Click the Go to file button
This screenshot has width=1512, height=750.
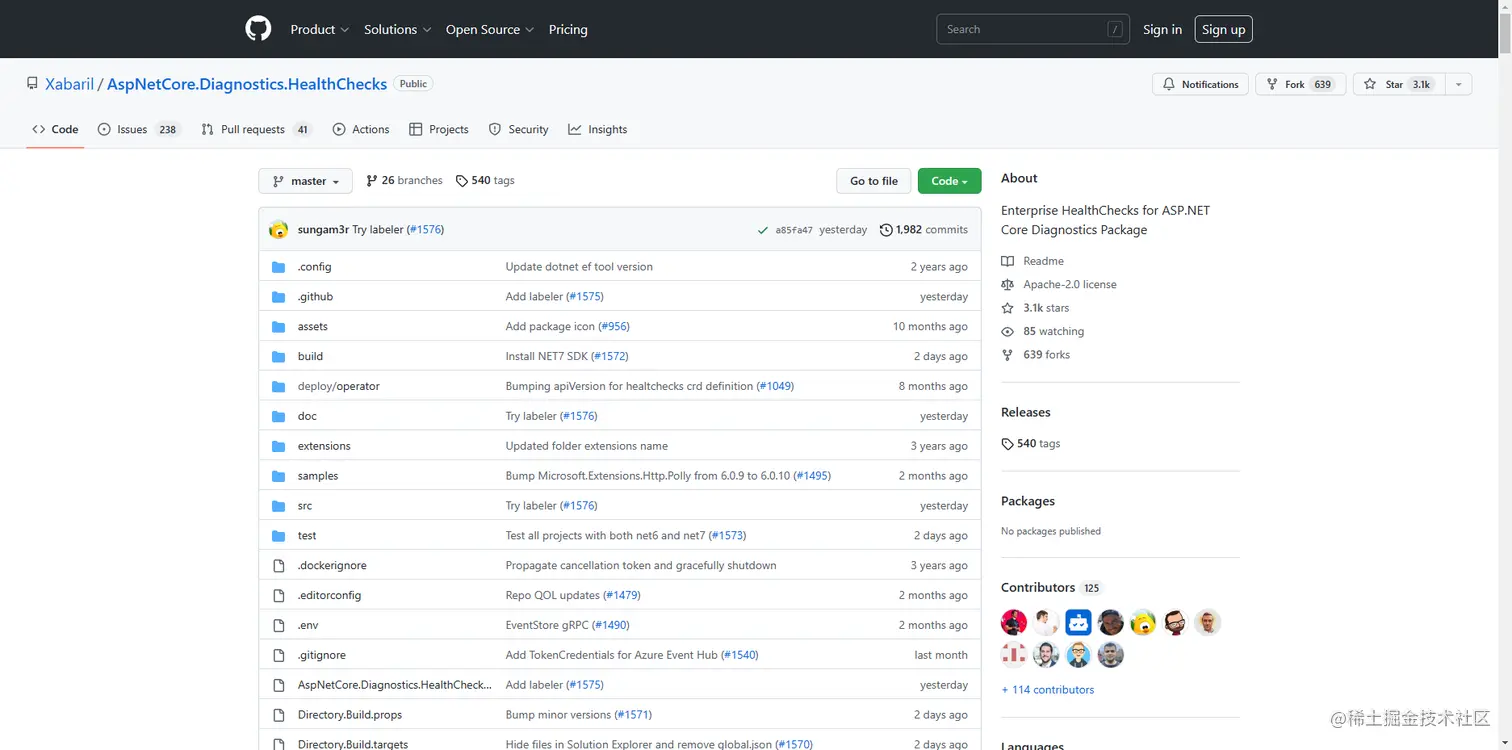874,181
